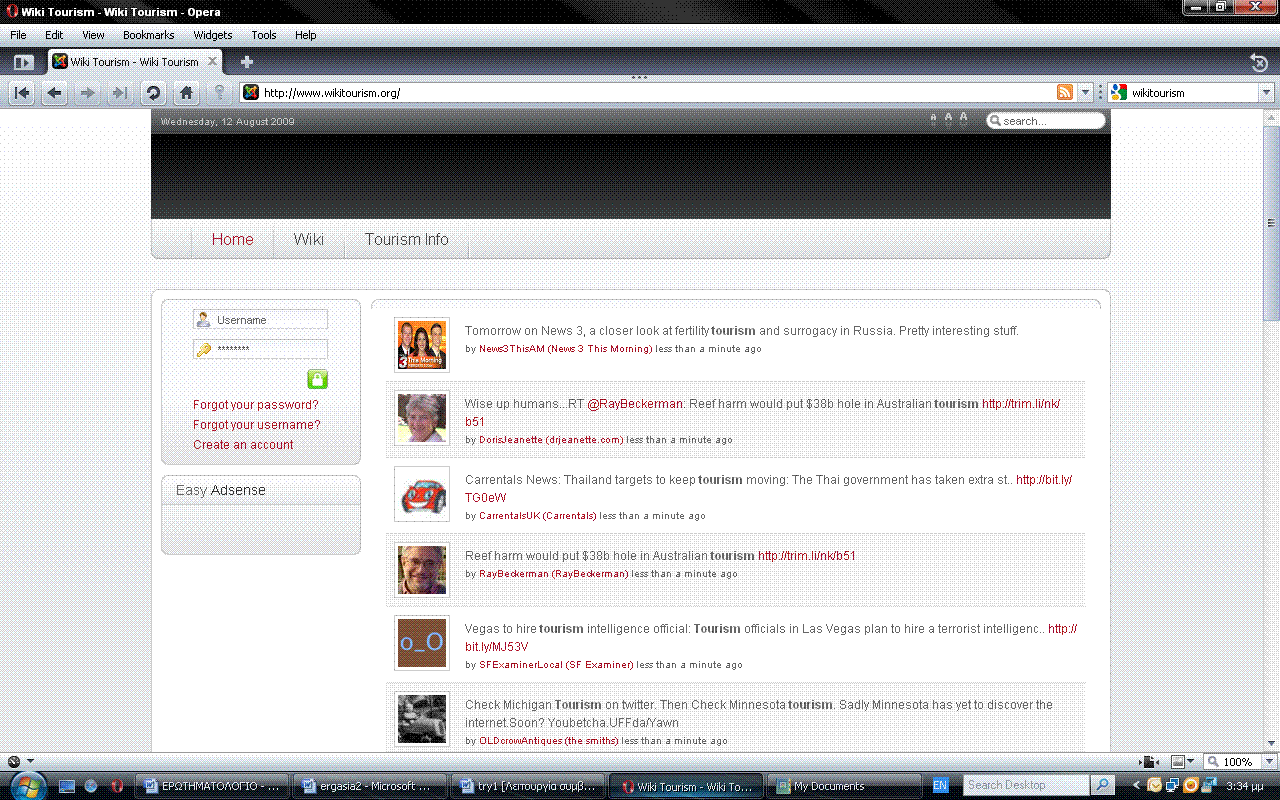Open the CarrentalsUK author link
1280x800 pixels.
pos(537,516)
